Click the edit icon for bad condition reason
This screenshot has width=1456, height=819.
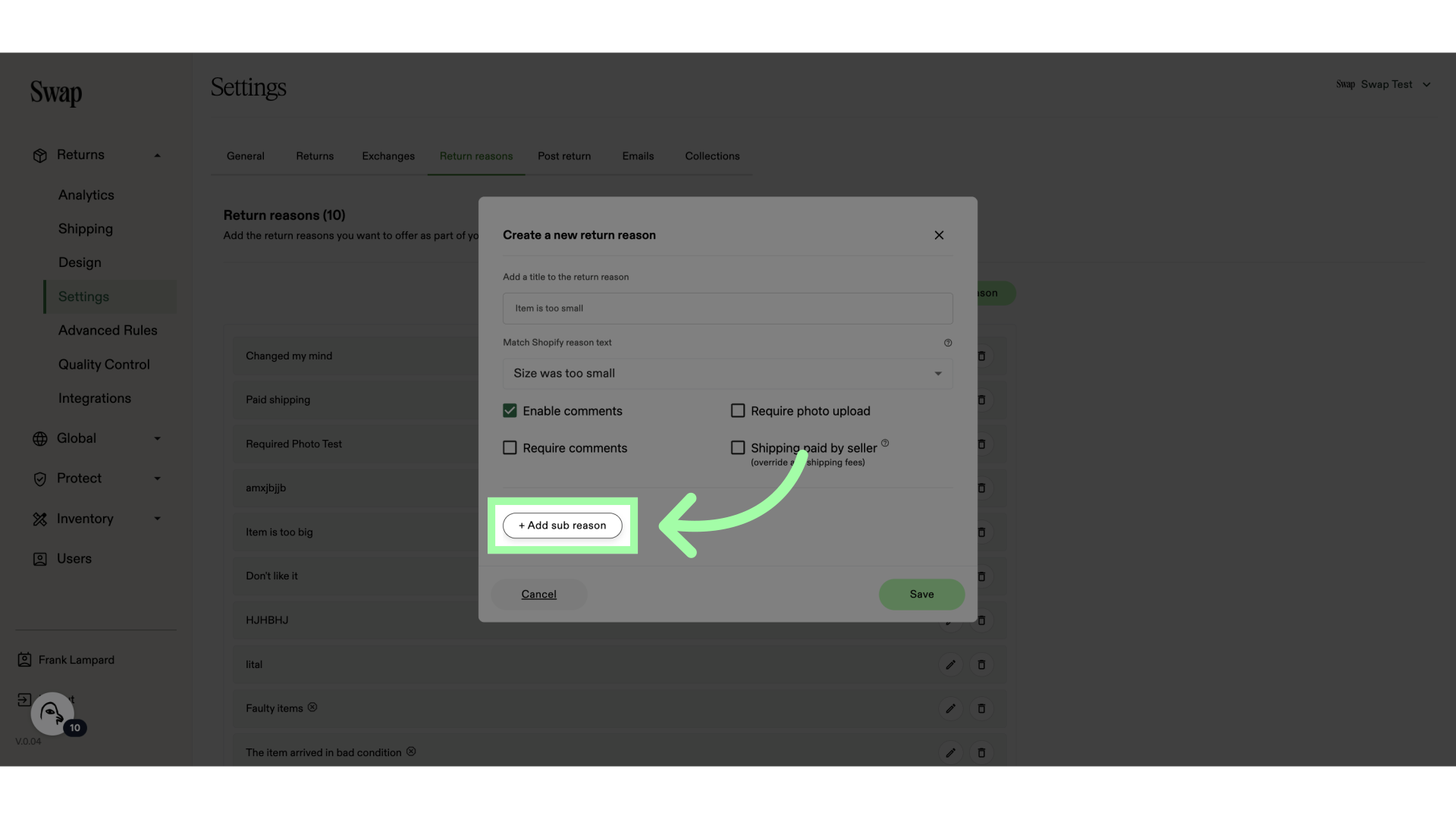[x=950, y=752]
